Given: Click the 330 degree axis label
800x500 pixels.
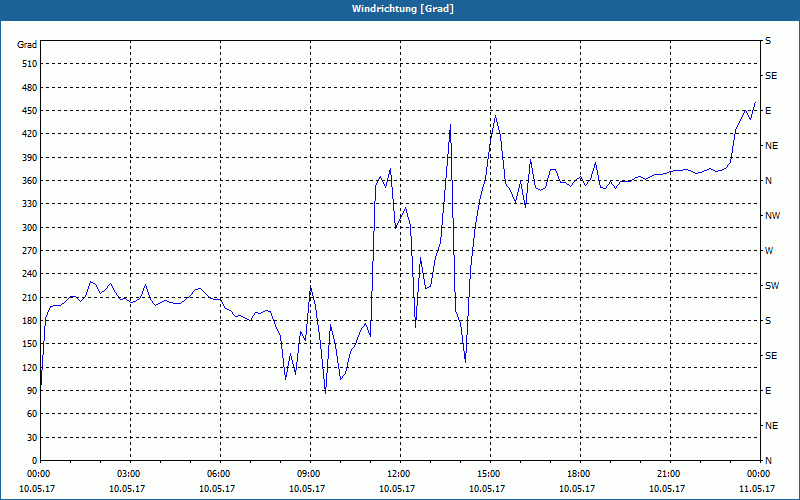Looking at the screenshot, I should pyautogui.click(x=30, y=204).
